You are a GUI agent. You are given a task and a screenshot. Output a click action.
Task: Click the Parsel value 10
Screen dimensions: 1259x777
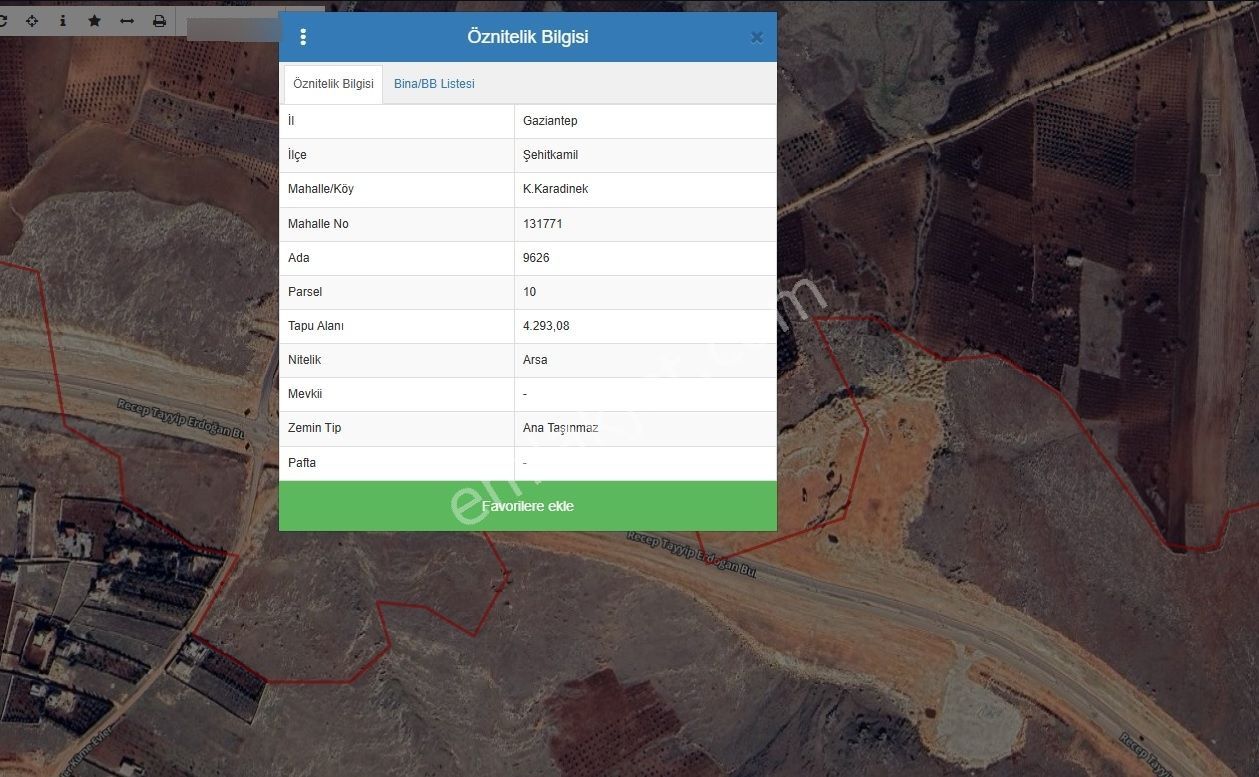point(530,292)
